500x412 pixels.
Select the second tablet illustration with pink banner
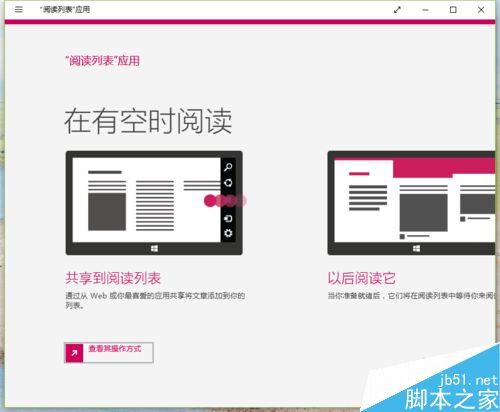411,203
